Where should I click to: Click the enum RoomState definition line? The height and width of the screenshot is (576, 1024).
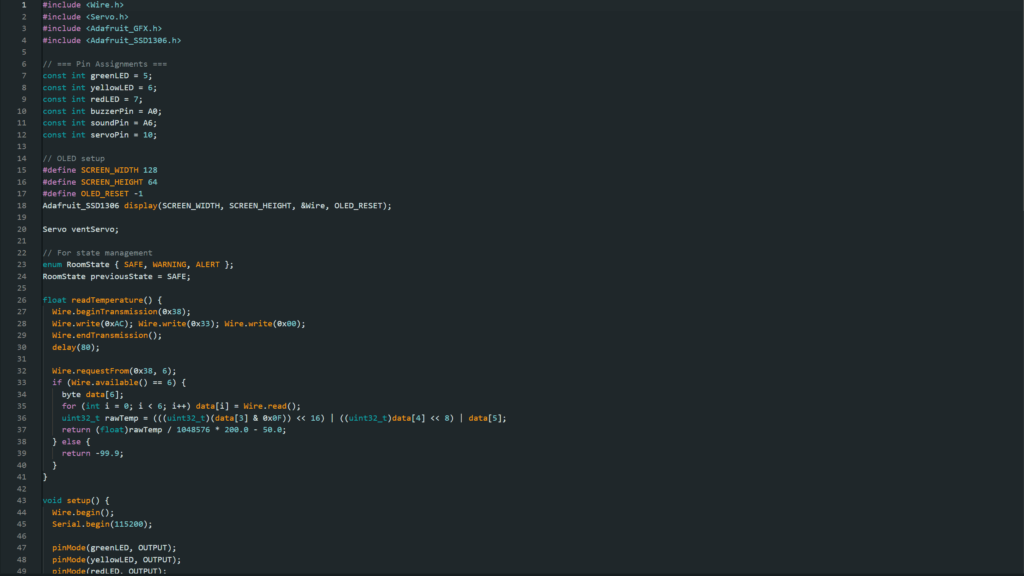pyautogui.click(x=138, y=264)
